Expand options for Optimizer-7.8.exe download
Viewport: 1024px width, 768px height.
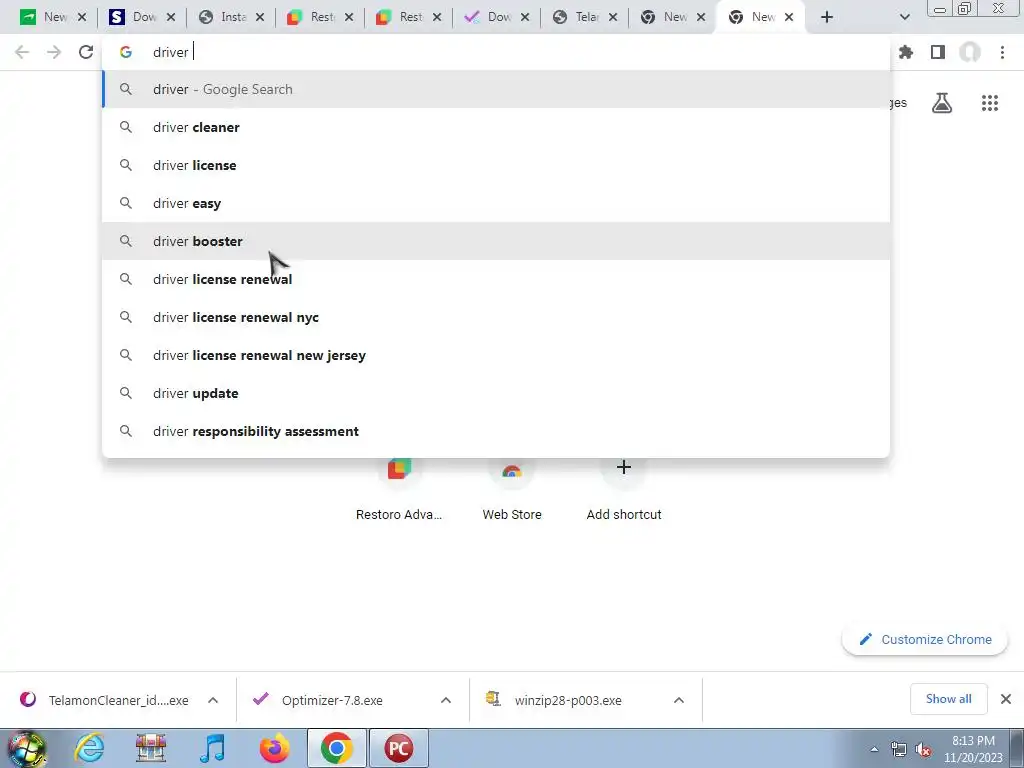coord(446,700)
